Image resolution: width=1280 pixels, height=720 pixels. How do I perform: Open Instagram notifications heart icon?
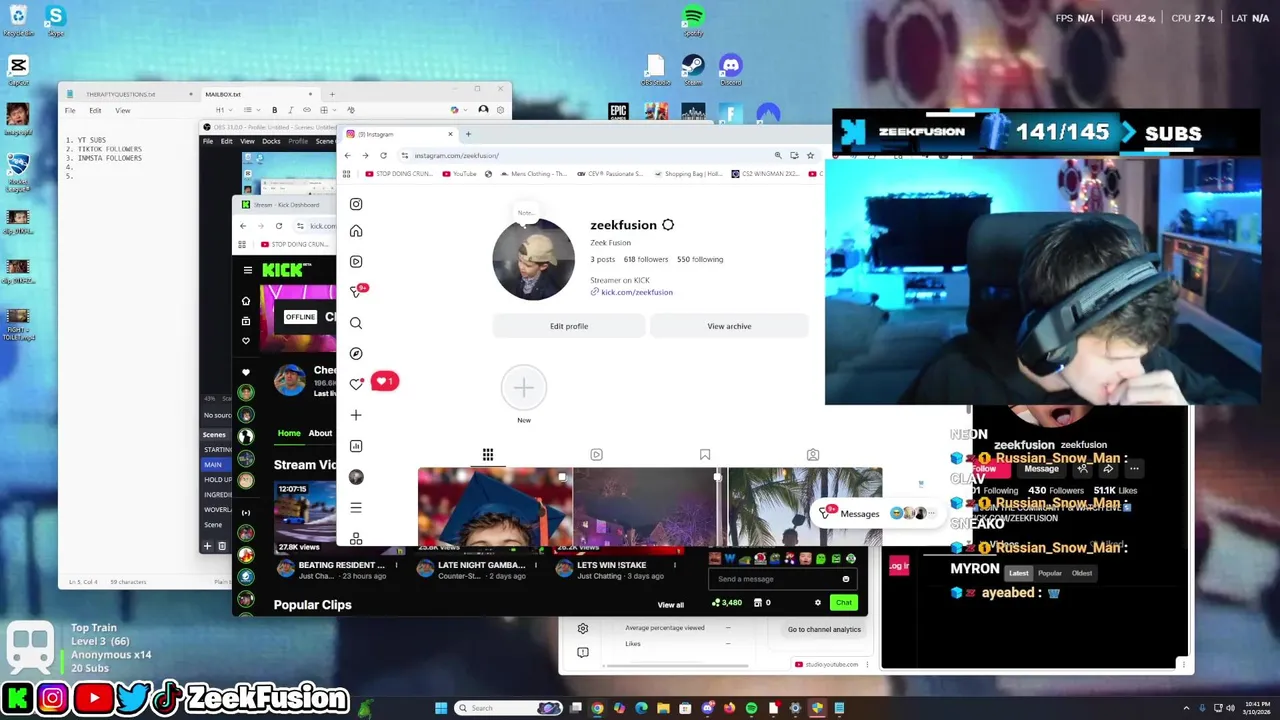pyautogui.click(x=356, y=384)
